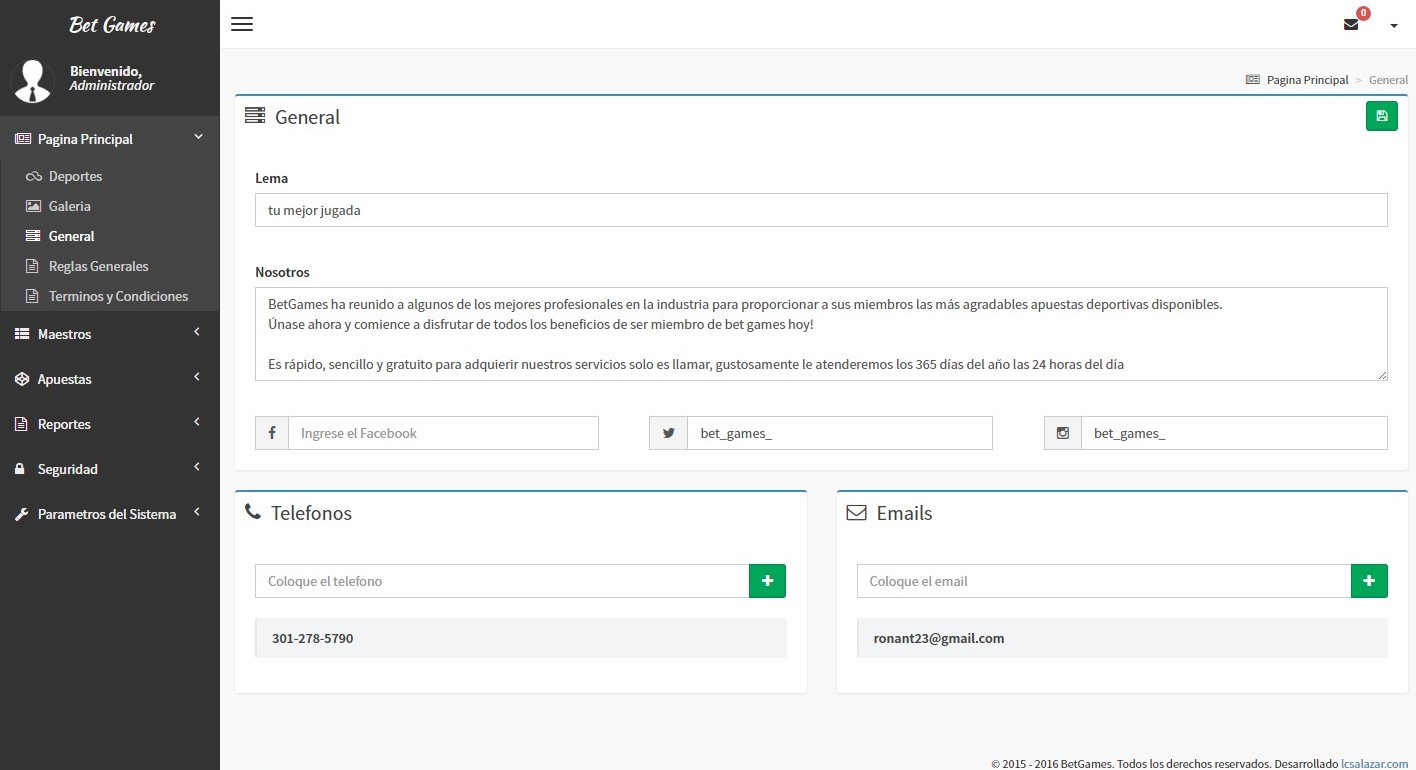
Task: Click into the Lema text field
Action: click(x=820, y=210)
